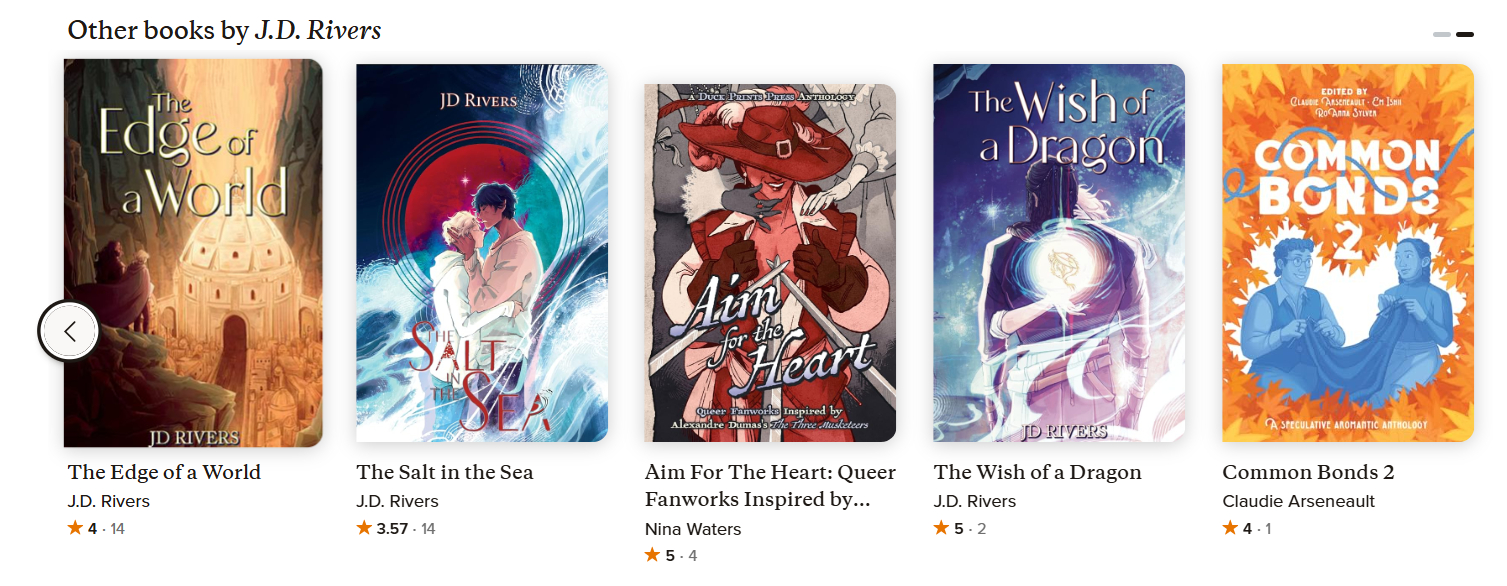
Task: Click the star icon under Aim For The Heart
Action: pyautogui.click(x=653, y=555)
